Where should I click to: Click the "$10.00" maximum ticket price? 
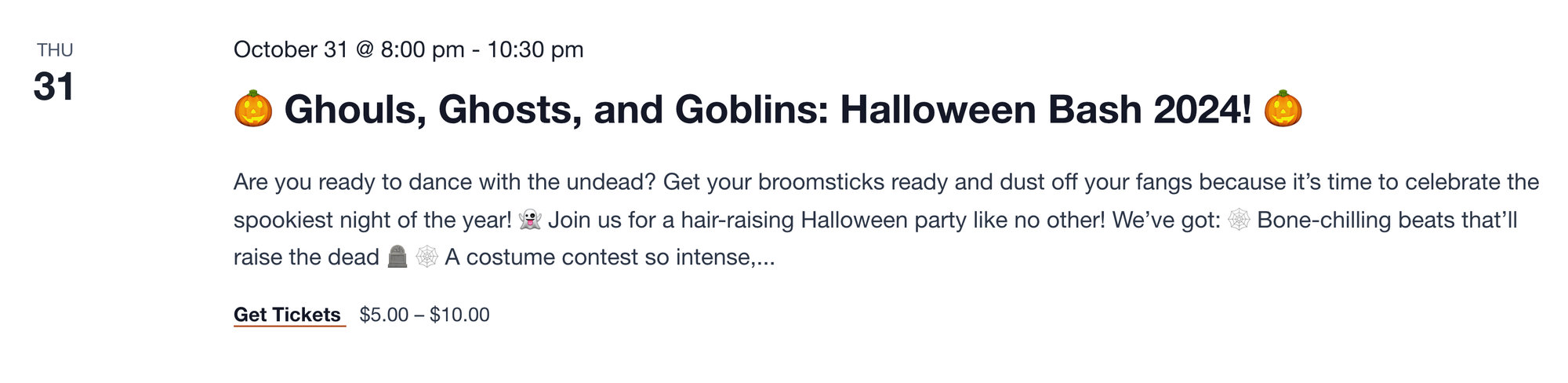pos(459,315)
